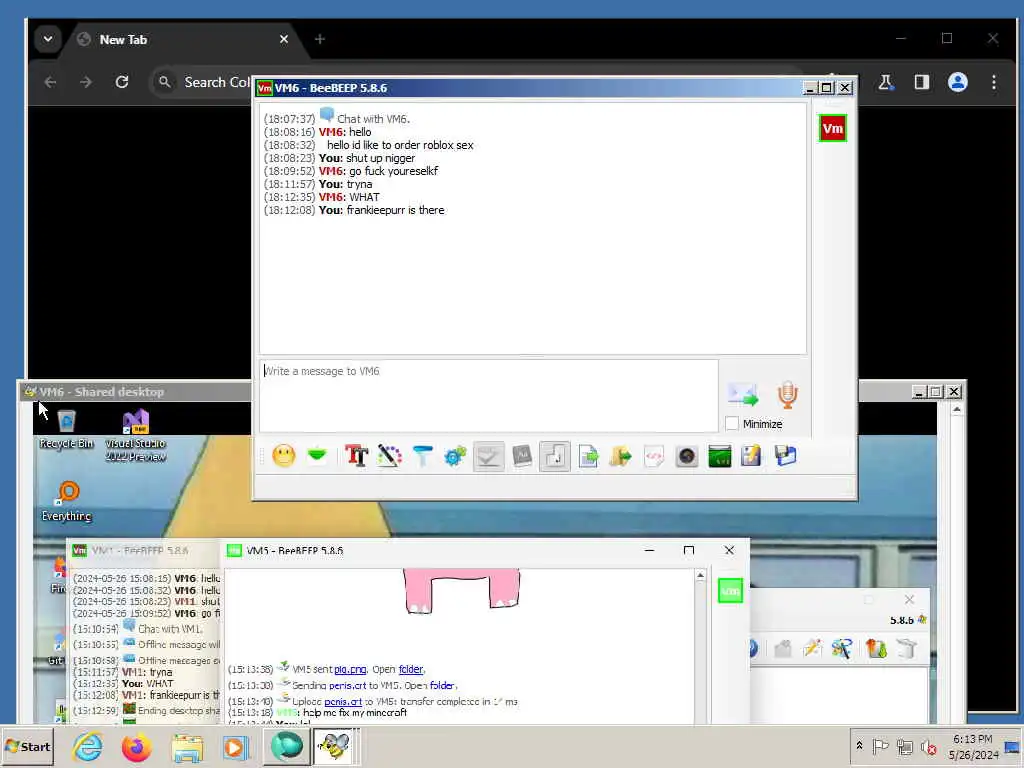
Task: Toggle Chrome side panel icon
Action: (x=921, y=82)
